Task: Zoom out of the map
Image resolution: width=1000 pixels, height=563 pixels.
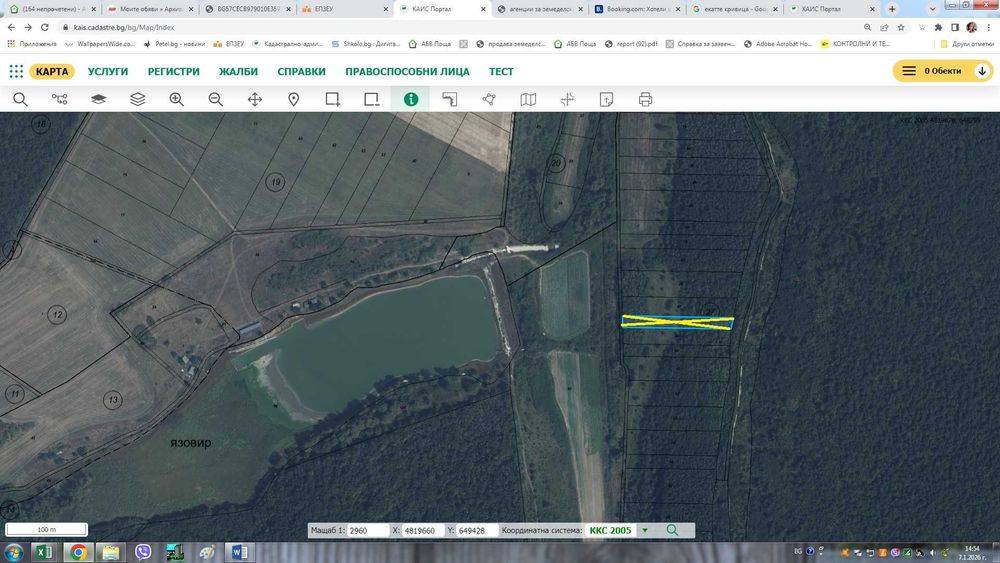Action: (x=216, y=99)
